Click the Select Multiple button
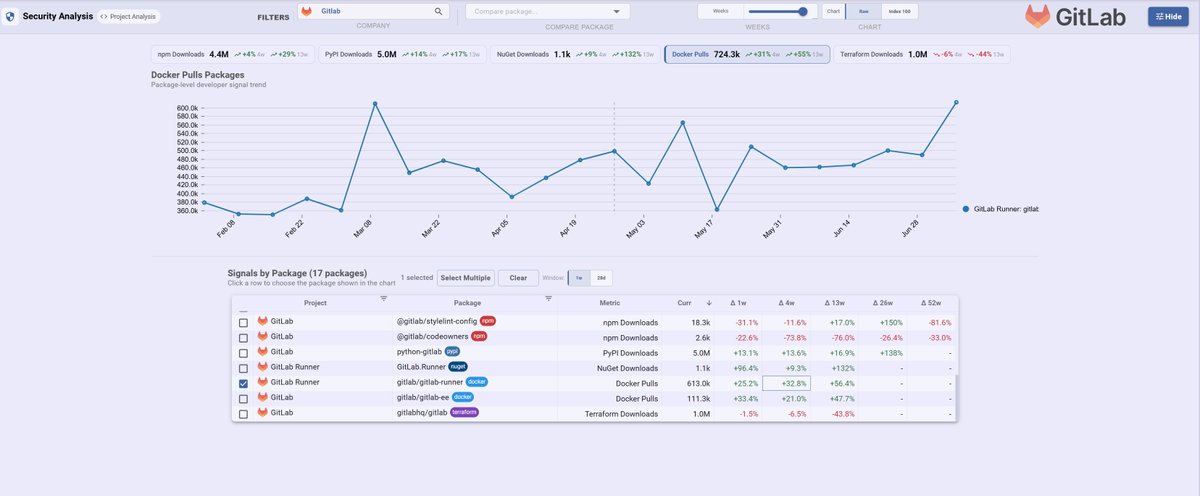The image size is (1200, 496). pyautogui.click(x=466, y=277)
